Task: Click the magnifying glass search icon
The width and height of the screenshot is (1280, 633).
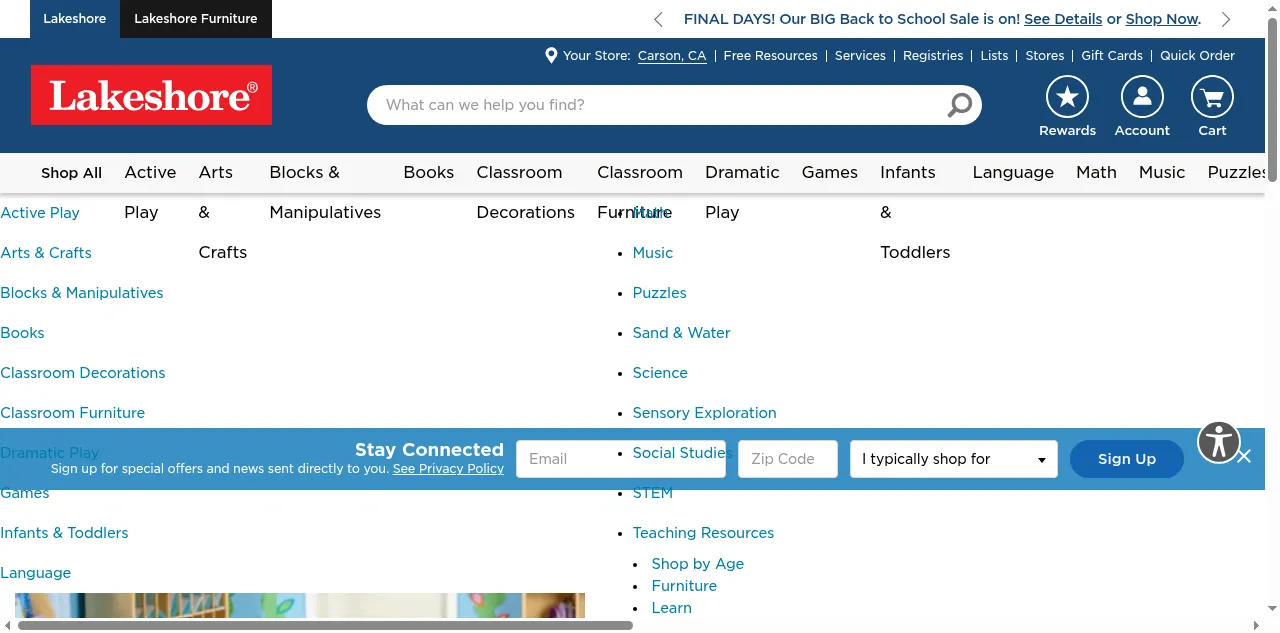Action: coord(959,105)
